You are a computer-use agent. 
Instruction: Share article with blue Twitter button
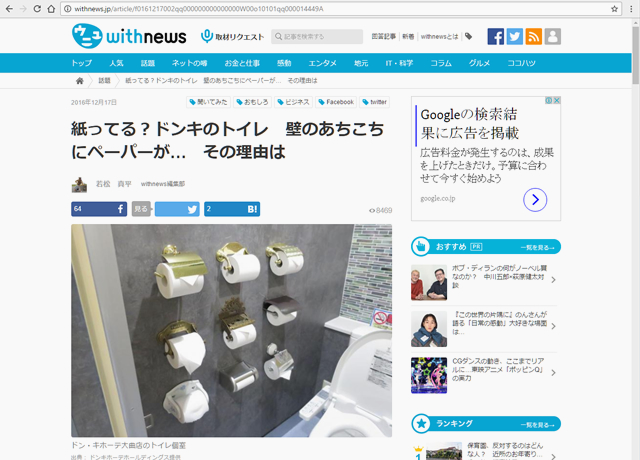177,209
